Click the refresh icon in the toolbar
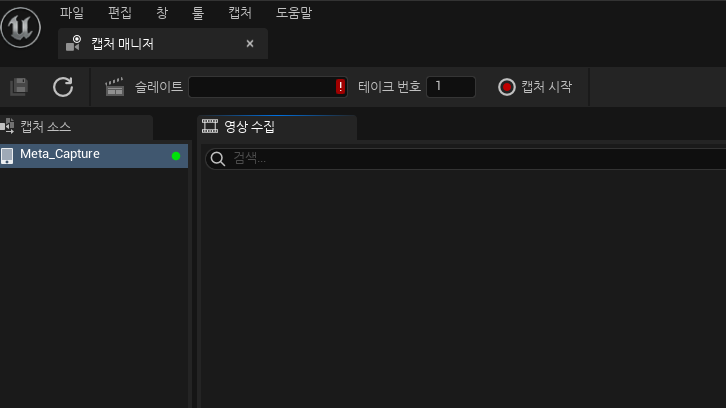 (x=63, y=87)
